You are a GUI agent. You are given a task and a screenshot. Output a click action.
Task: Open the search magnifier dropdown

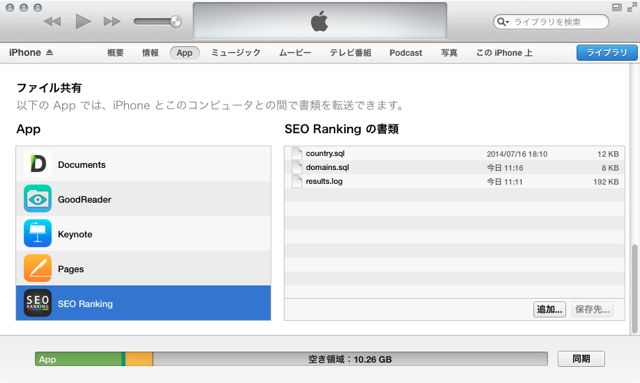pyautogui.click(x=502, y=22)
